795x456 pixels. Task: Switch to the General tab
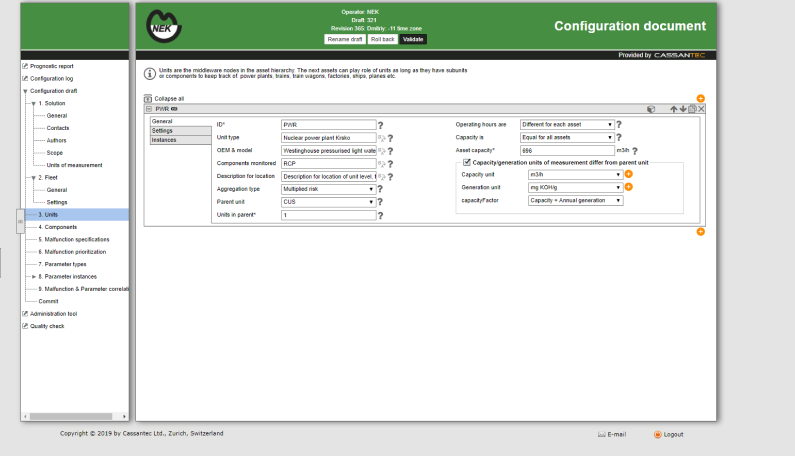[x=180, y=121]
